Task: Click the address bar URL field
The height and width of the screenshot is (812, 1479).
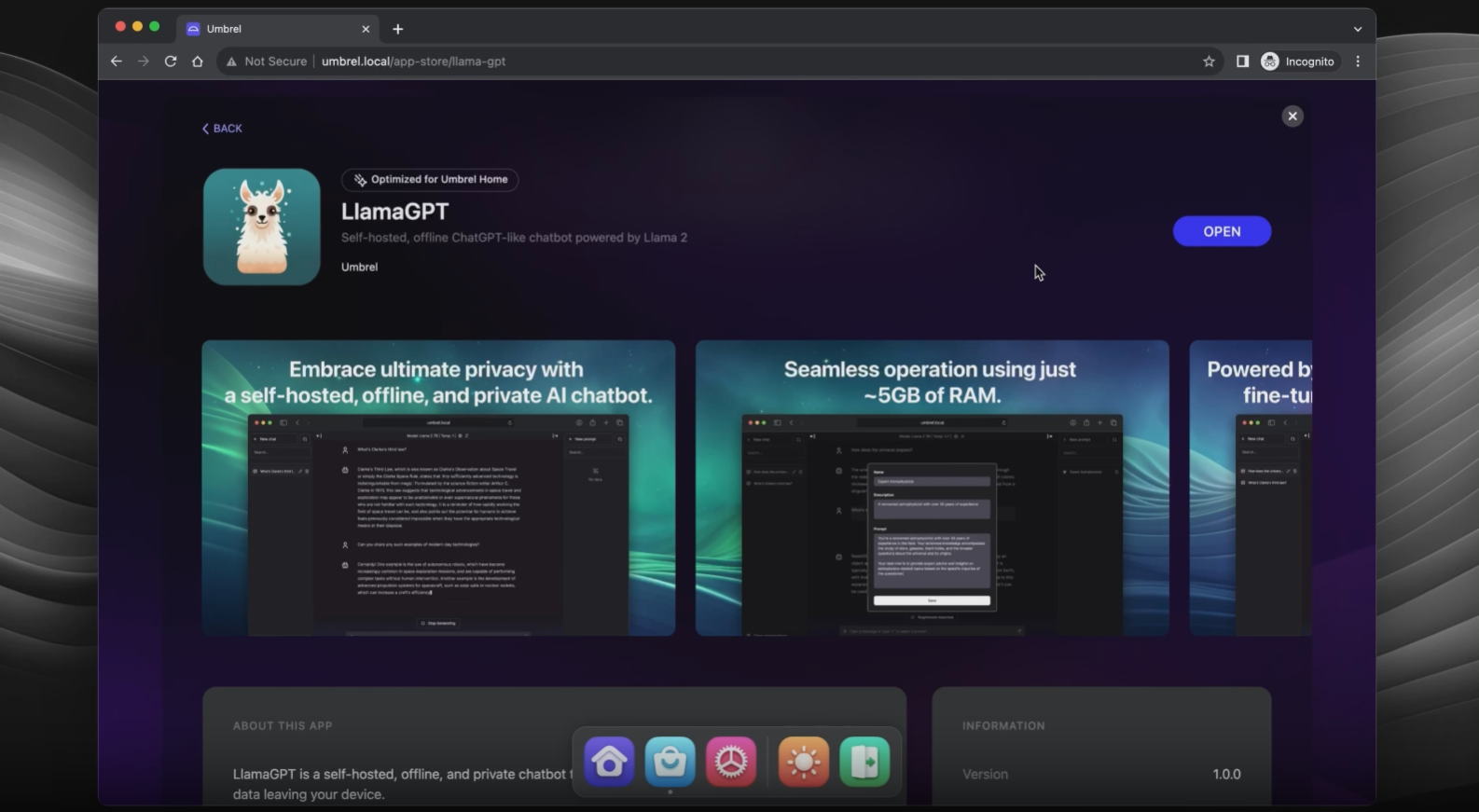Action: (x=653, y=62)
